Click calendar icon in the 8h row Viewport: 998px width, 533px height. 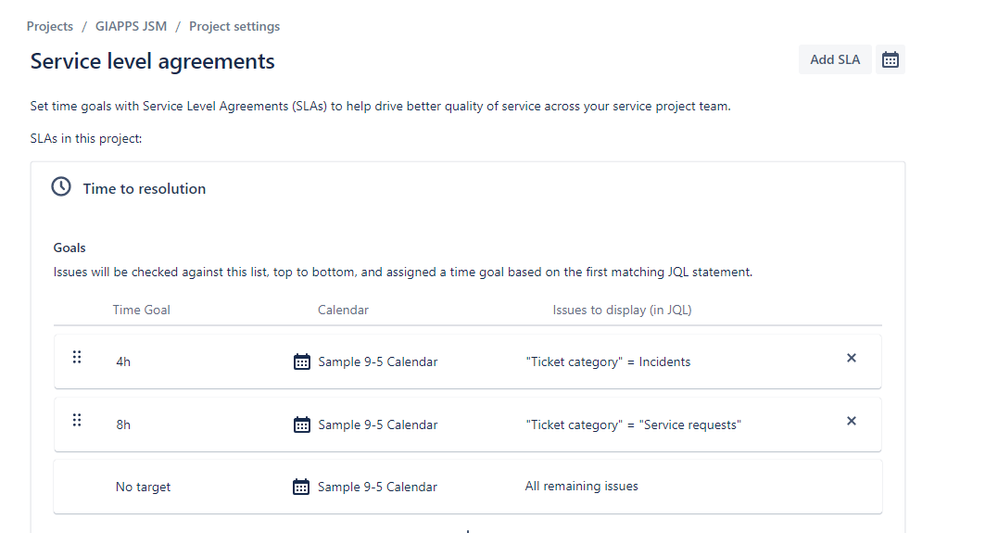302,425
